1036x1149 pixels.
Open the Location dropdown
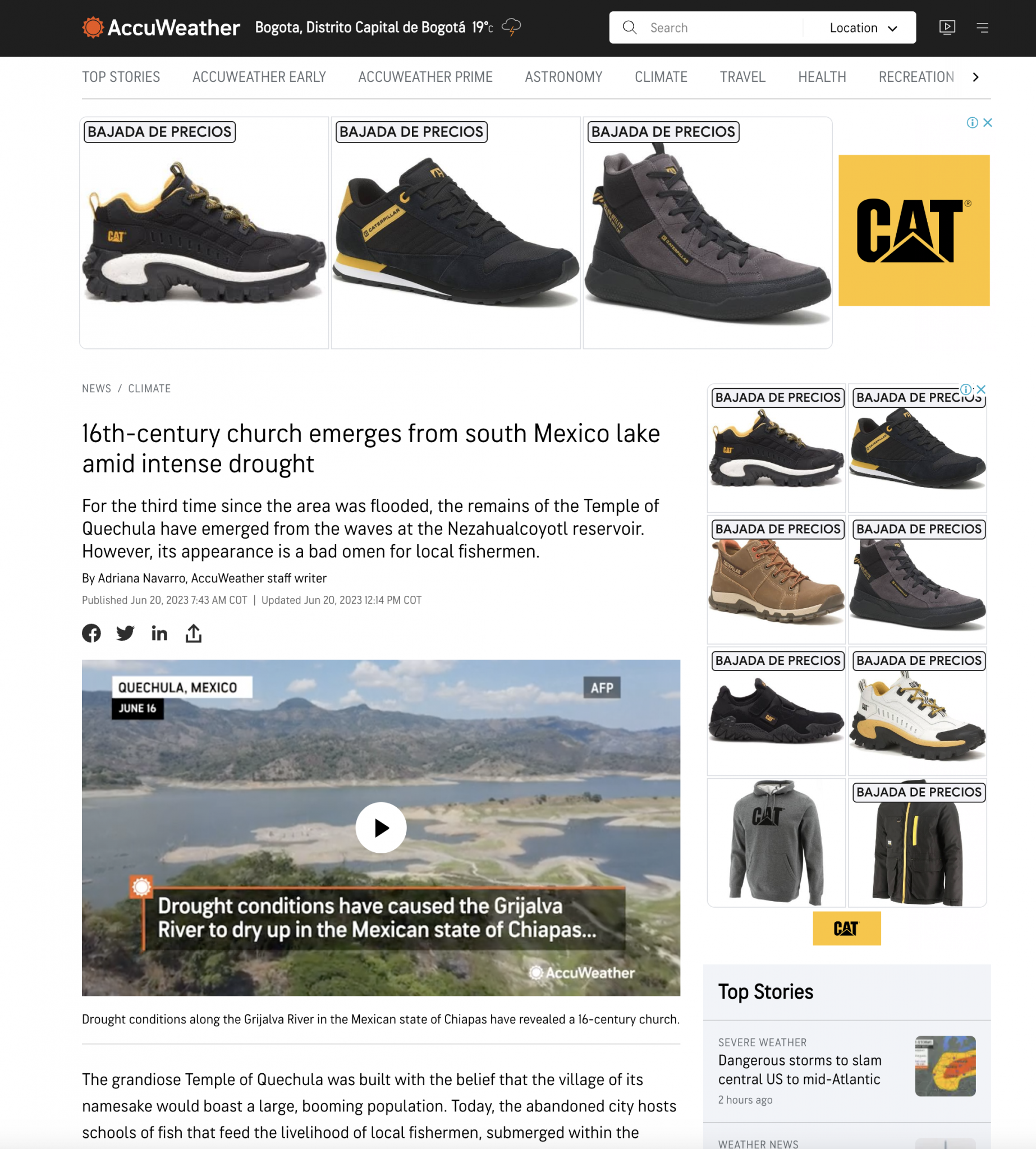pos(863,28)
